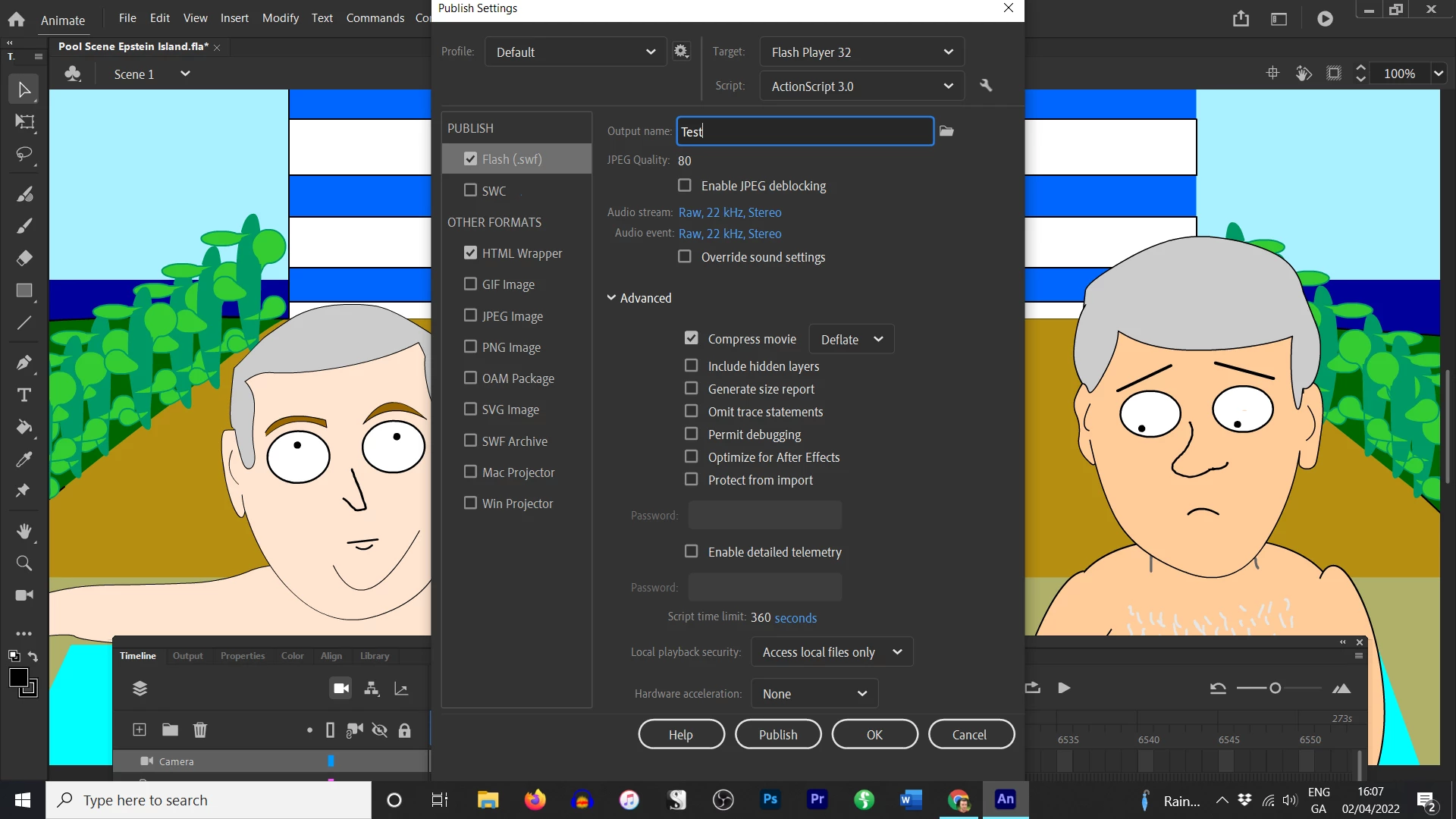Enable the GIF Image format checkbox
The height and width of the screenshot is (819, 1456).
pyautogui.click(x=470, y=284)
